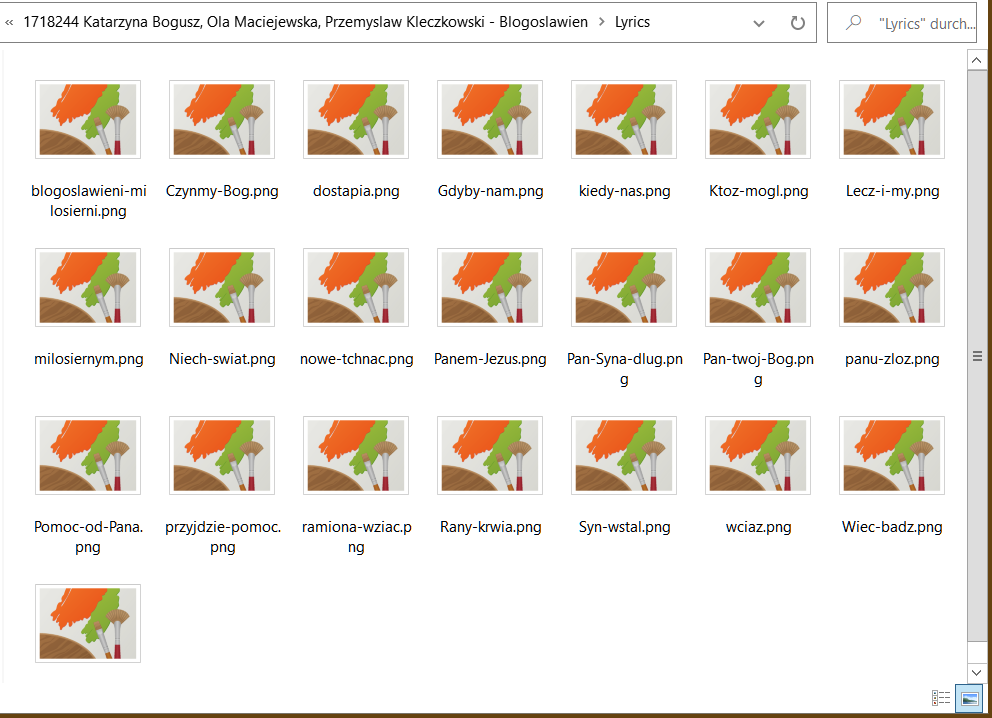Screen dimensions: 992x718
Task: Click the file name milosiernym.png
Action: point(89,359)
